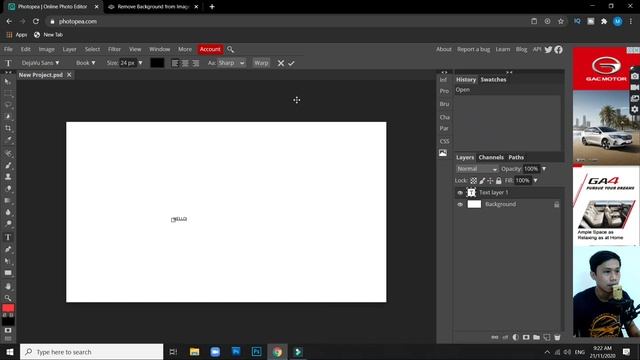Screen dimensions: 640x360
Task: Select the Brush tool
Action: 8,165
